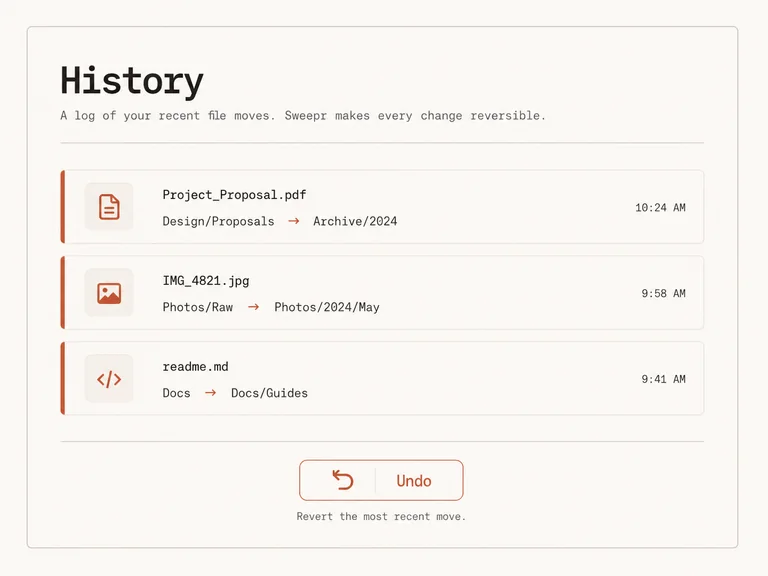
Task: Click the 'Revert the most recent move.' caption
Action: pos(381,516)
